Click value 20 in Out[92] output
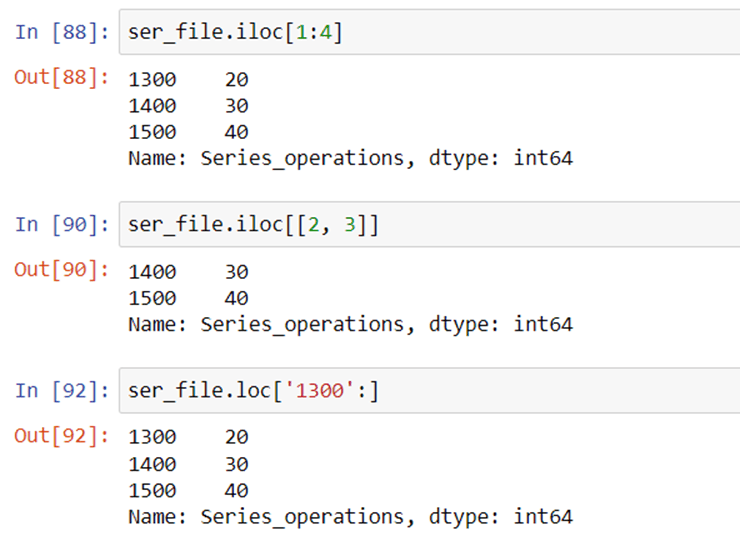Image resolution: width=740 pixels, height=541 pixels. pyautogui.click(x=236, y=437)
